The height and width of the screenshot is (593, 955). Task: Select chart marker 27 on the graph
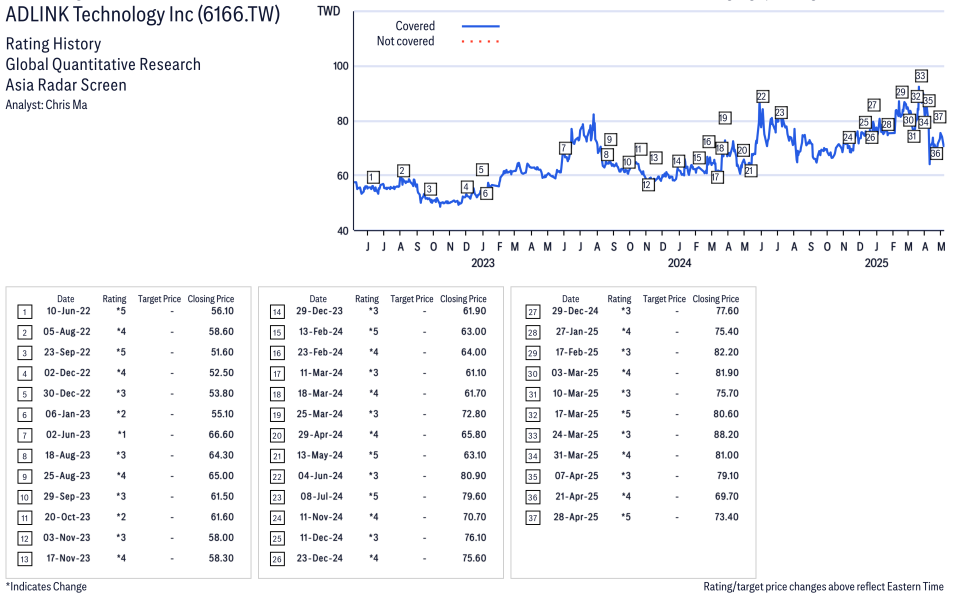[x=873, y=105]
